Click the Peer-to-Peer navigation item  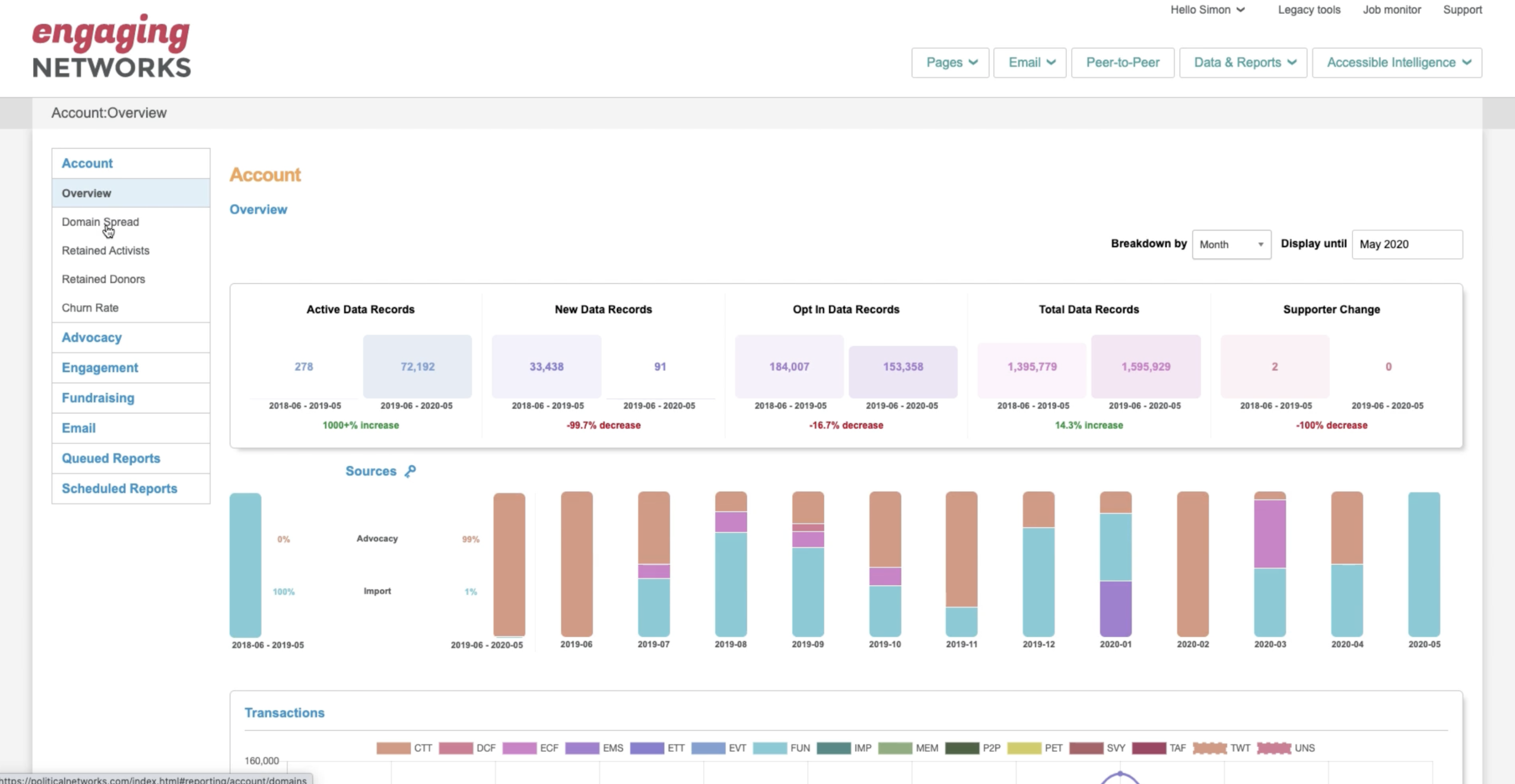pyautogui.click(x=1122, y=62)
